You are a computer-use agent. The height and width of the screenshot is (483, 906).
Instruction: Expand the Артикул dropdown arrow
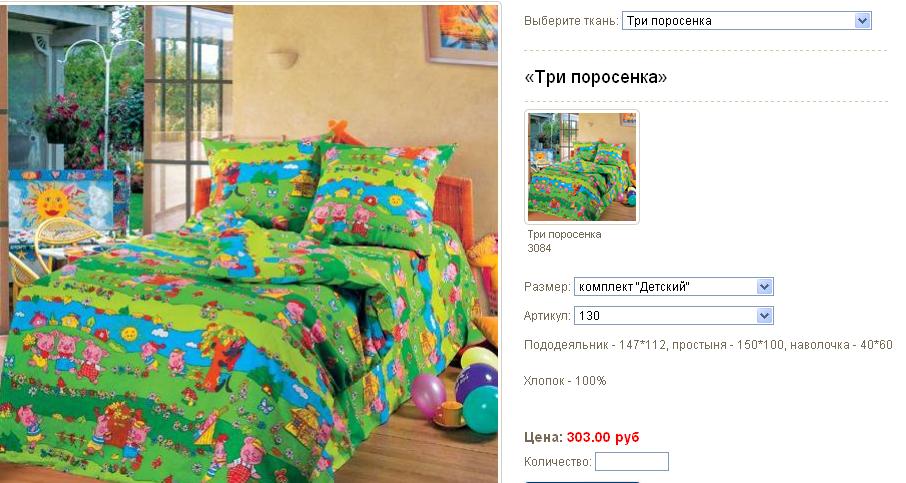pos(764,315)
